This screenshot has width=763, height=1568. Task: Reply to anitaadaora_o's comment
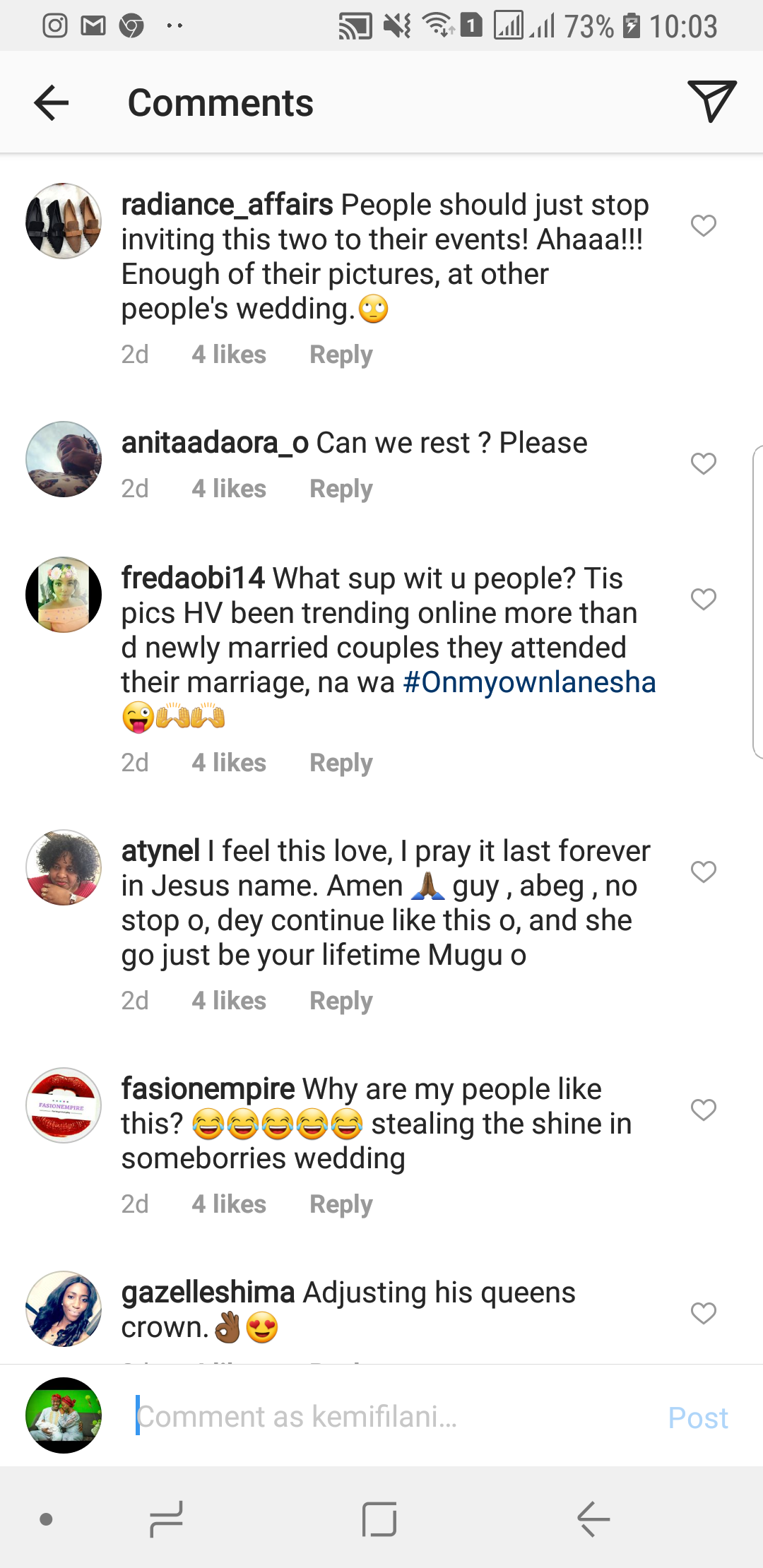click(x=341, y=489)
